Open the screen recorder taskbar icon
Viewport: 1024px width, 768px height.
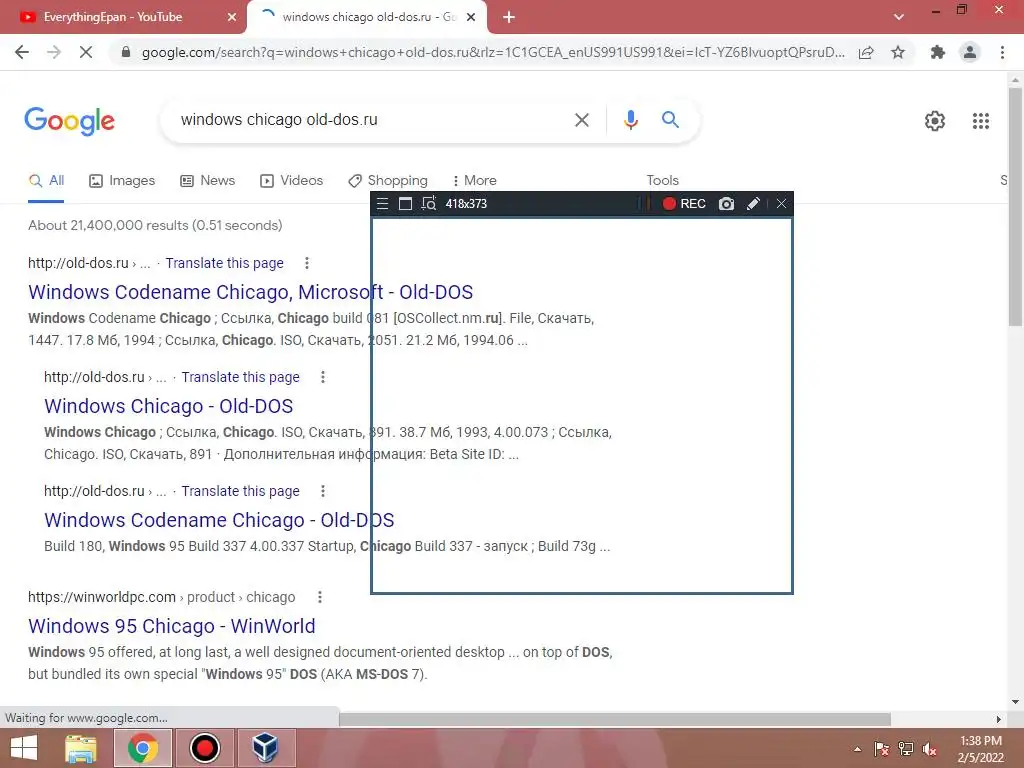[205, 748]
